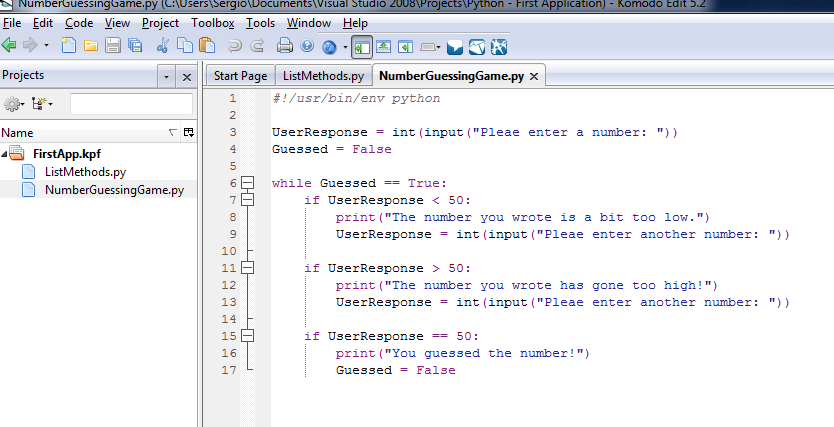Click the "if UserResponse == 50:" line
Screen dimensions: 834x427
391,337
